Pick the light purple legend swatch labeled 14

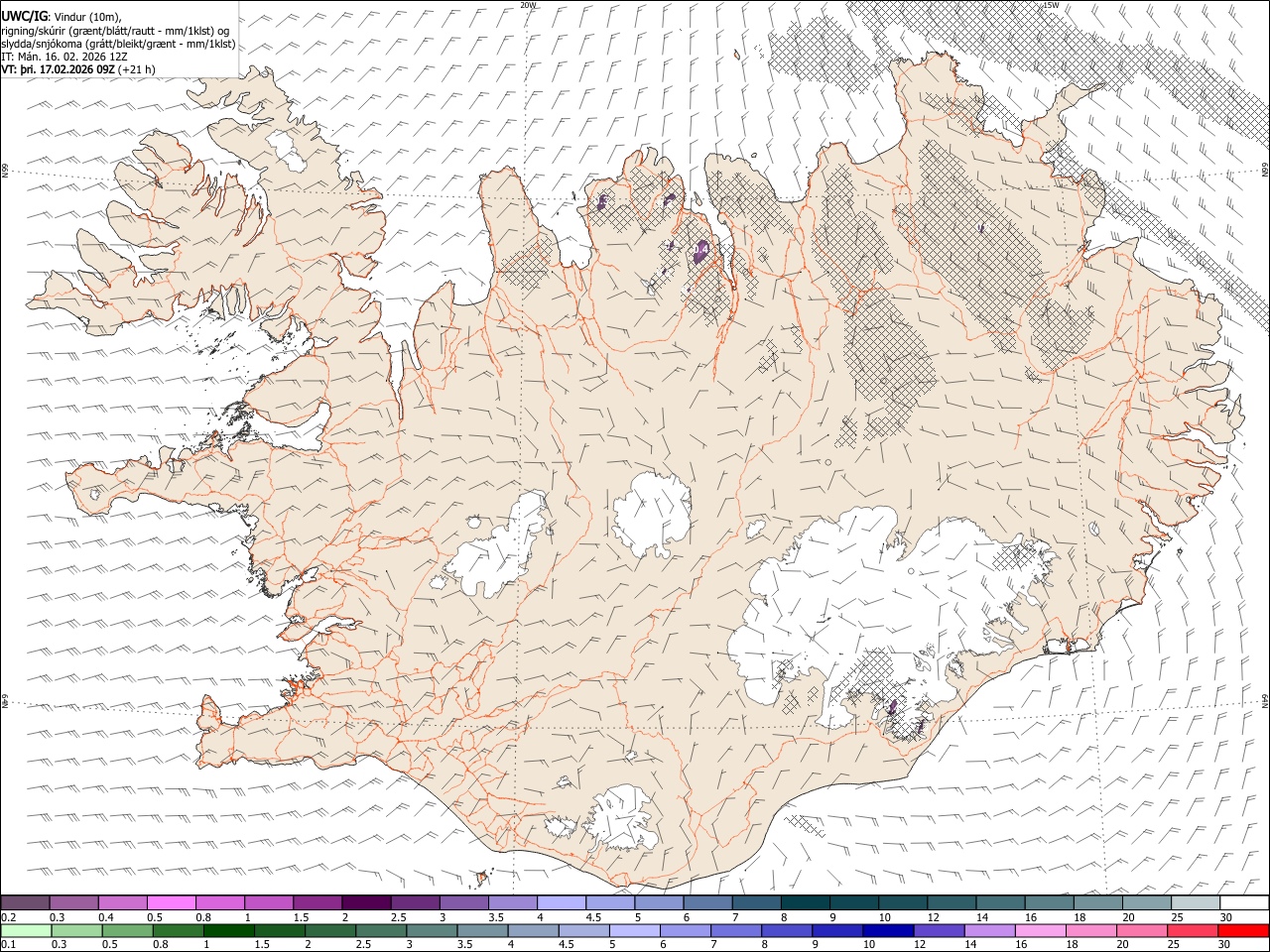[990, 930]
